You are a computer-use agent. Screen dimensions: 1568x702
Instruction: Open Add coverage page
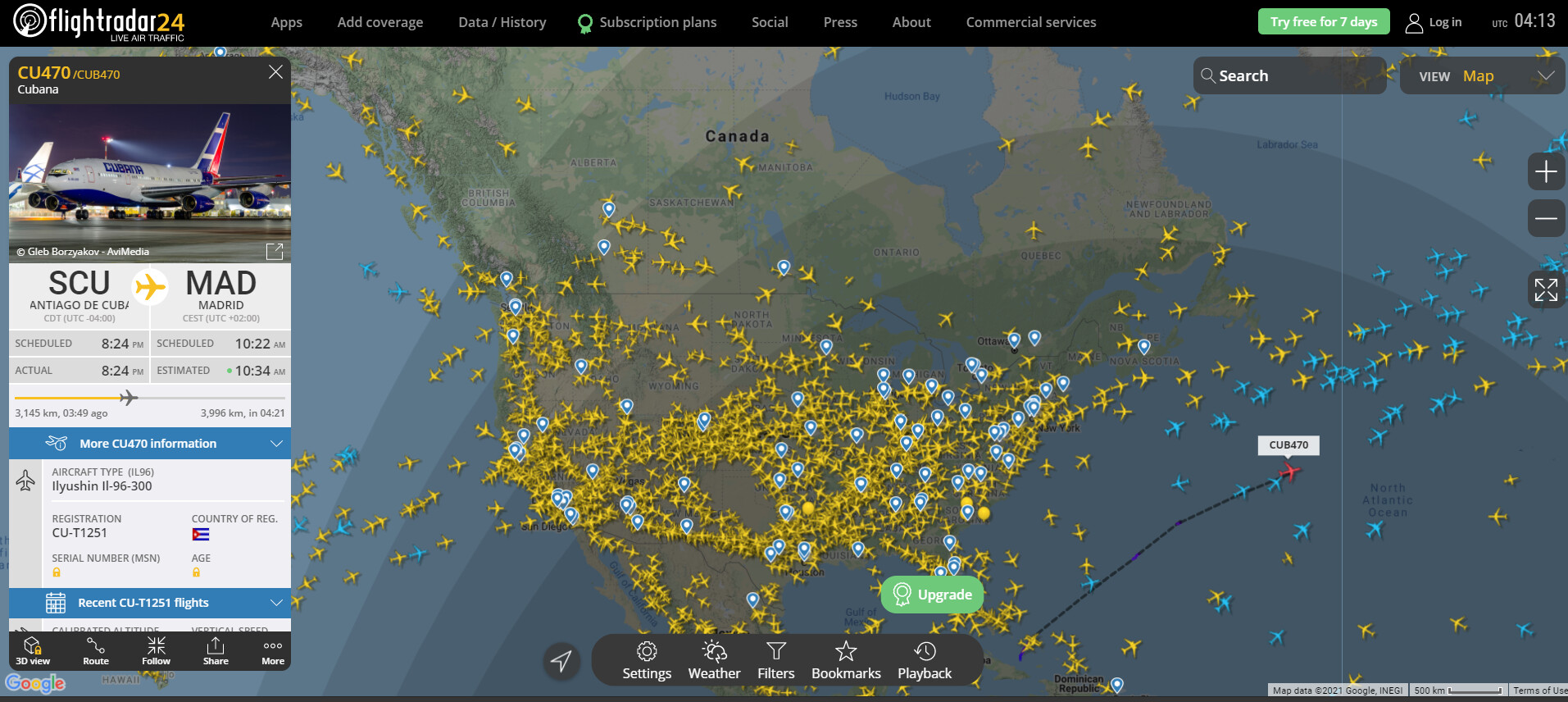tap(380, 22)
